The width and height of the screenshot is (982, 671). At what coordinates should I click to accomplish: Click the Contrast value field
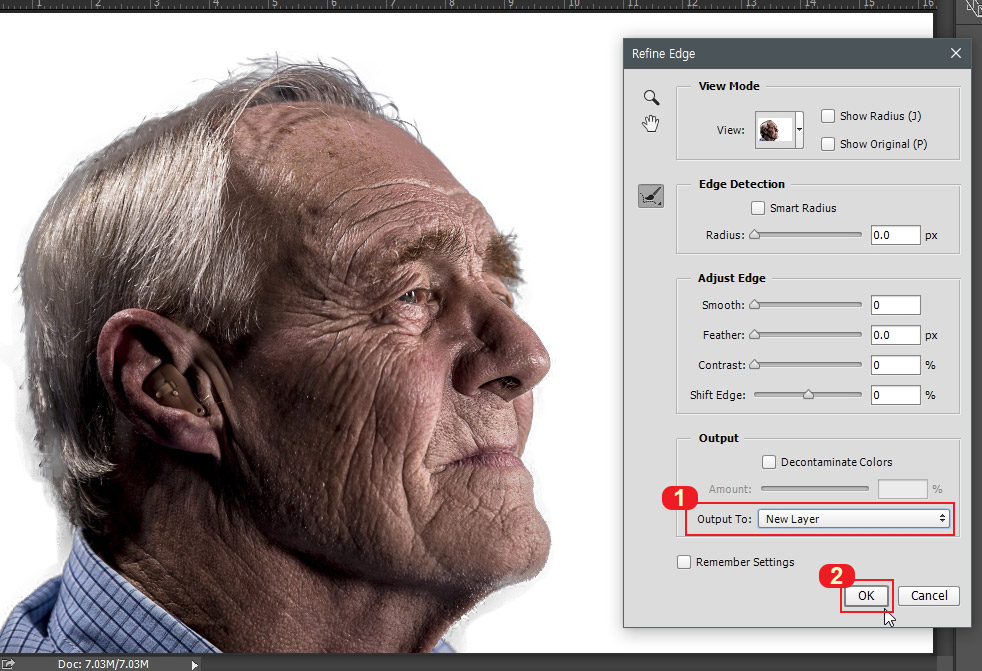[x=896, y=365]
